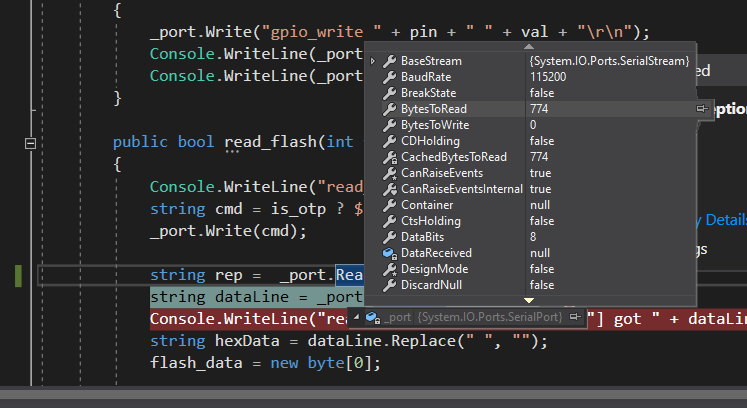The width and height of the screenshot is (747, 408).
Task: Select the BaudRate wrench property icon
Action: click(x=390, y=77)
